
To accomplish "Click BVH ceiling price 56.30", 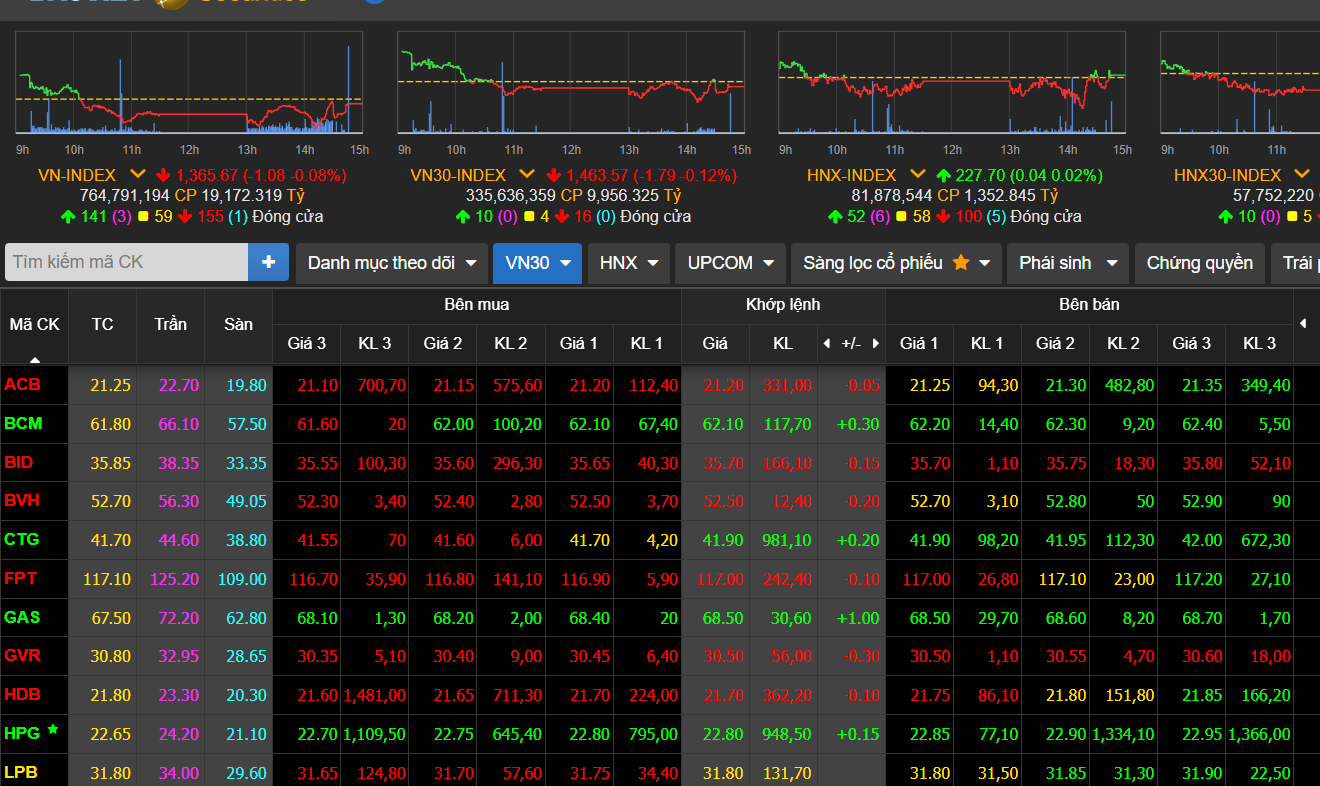I will coord(179,501).
